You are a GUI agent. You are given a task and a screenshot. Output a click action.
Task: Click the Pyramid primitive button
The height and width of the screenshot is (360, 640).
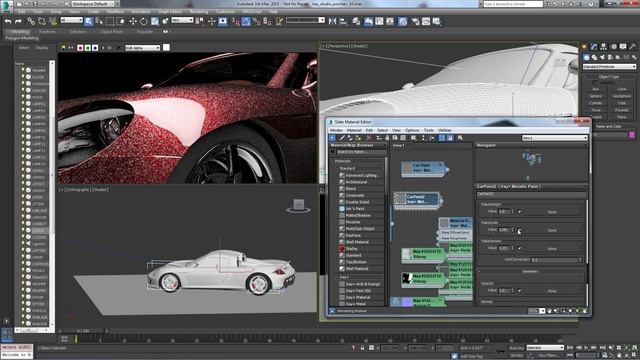pos(622,110)
